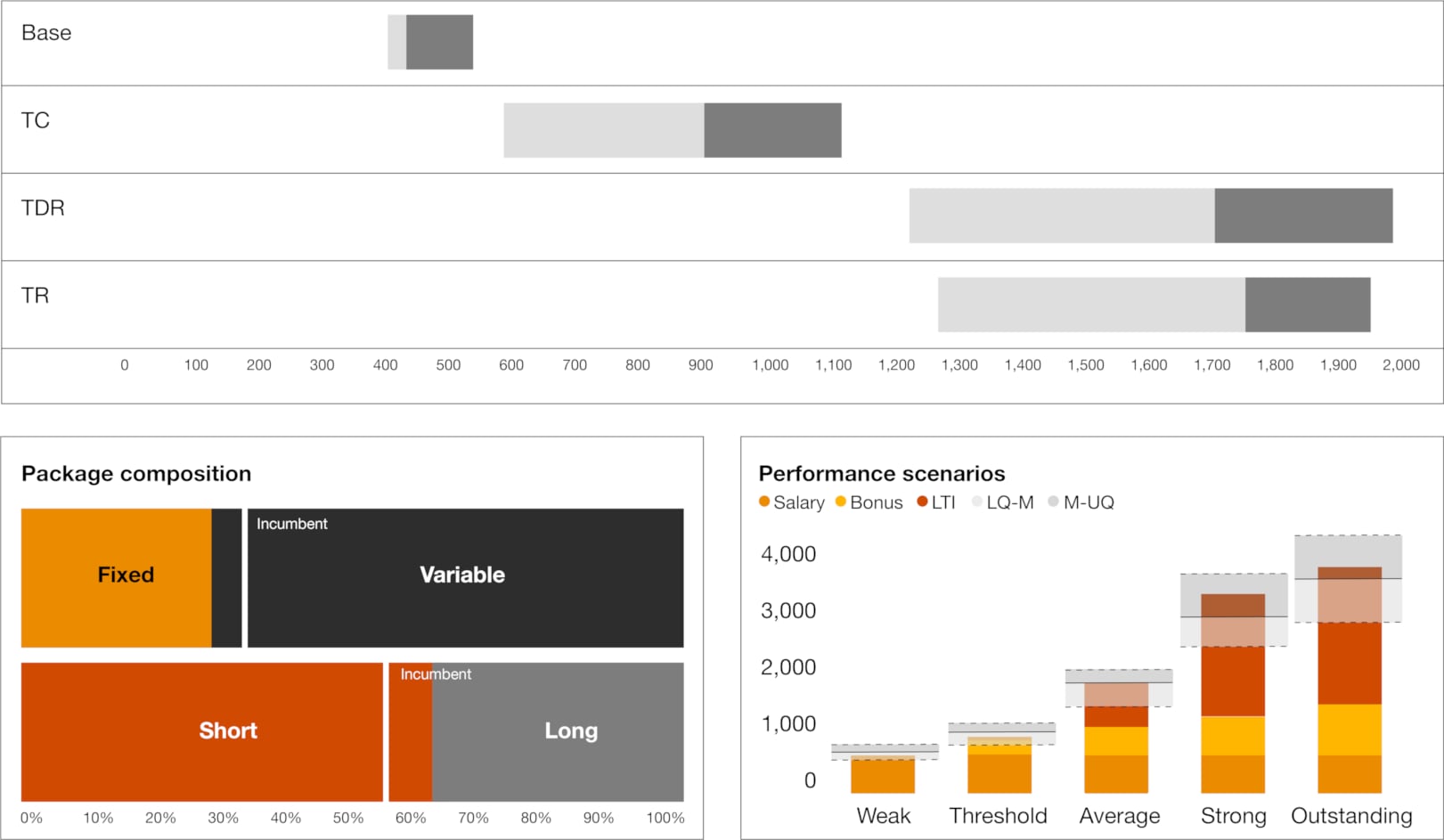Click the dark gray segment of the Base bar
Viewport: 1444px width, 840px height.
click(439, 42)
